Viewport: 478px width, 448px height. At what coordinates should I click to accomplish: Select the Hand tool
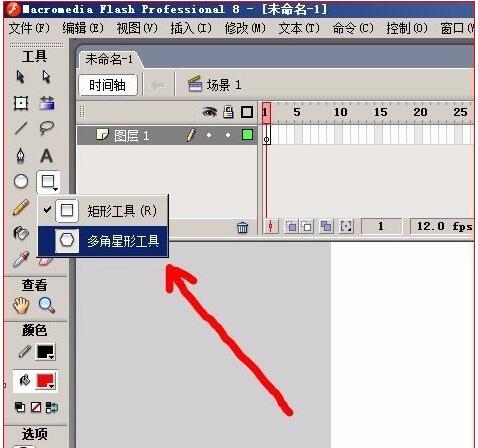(x=21, y=305)
